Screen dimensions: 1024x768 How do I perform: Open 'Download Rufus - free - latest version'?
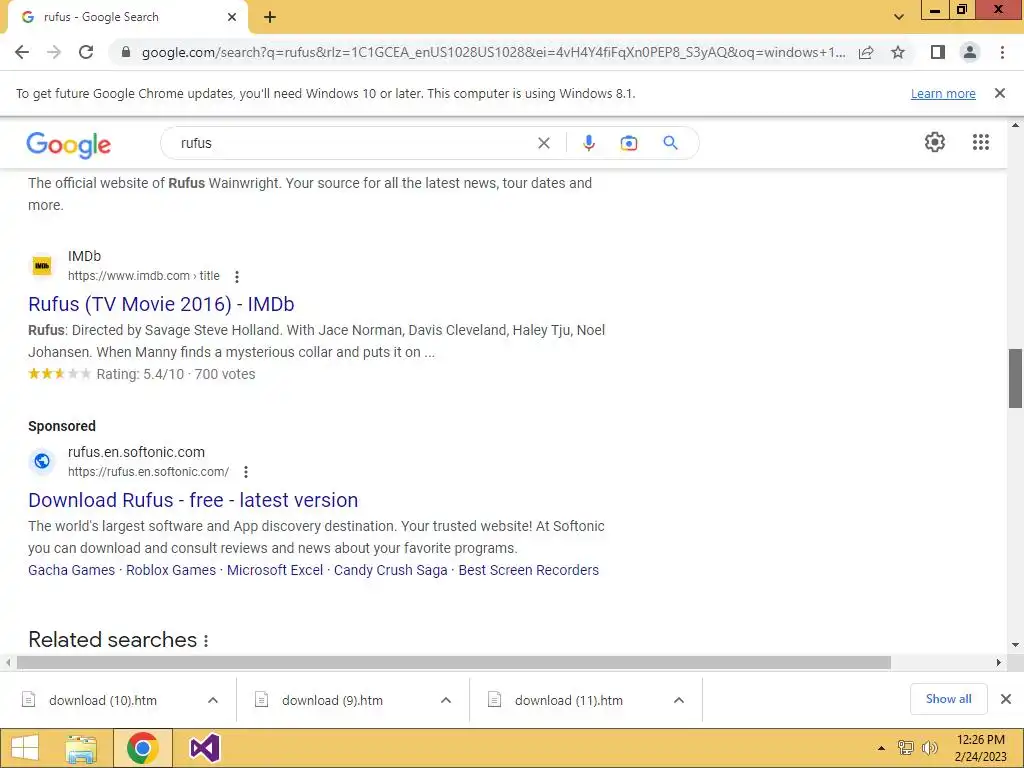click(x=193, y=500)
